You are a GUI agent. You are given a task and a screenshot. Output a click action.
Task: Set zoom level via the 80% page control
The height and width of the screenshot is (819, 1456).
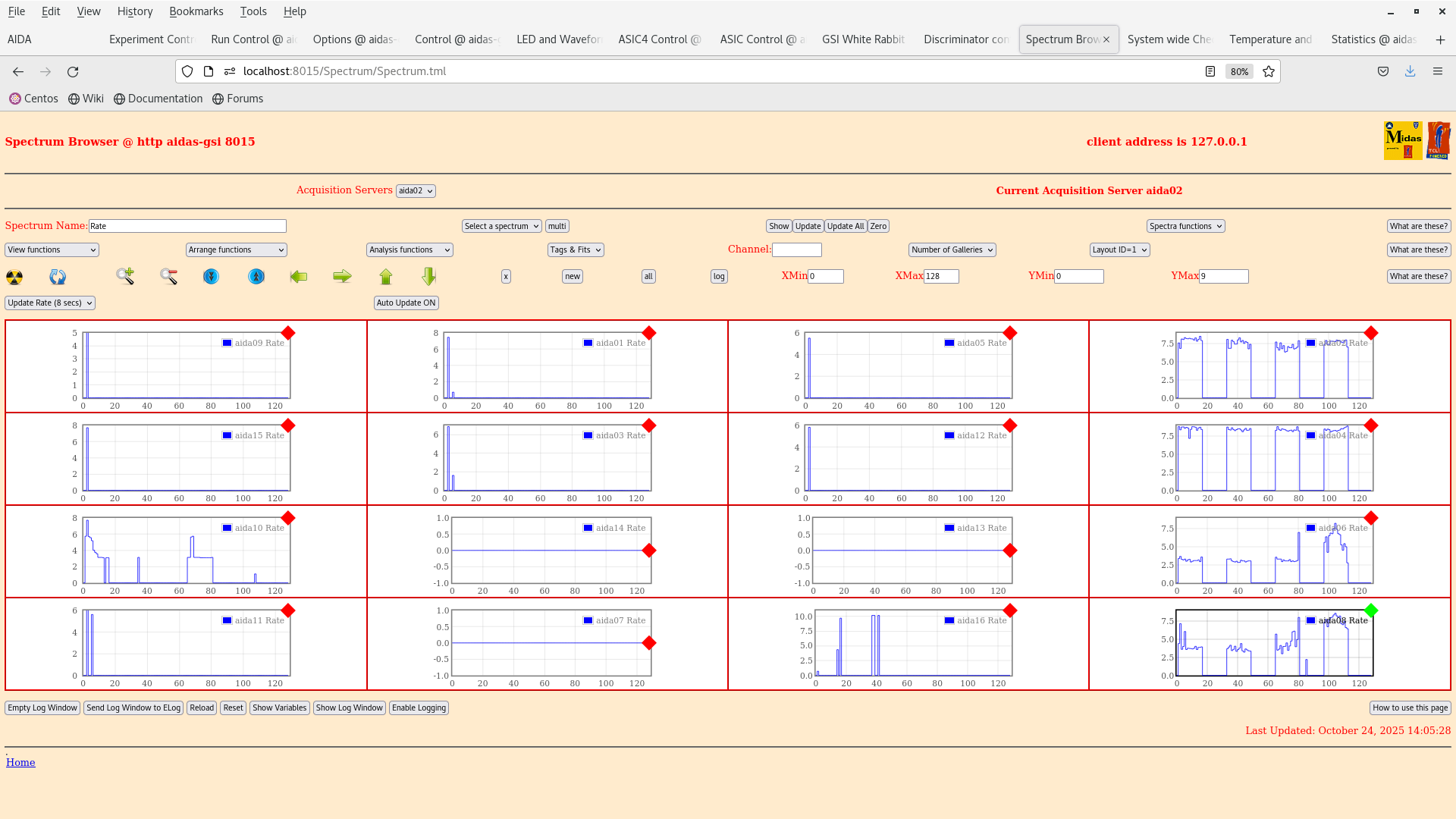coord(1238,71)
